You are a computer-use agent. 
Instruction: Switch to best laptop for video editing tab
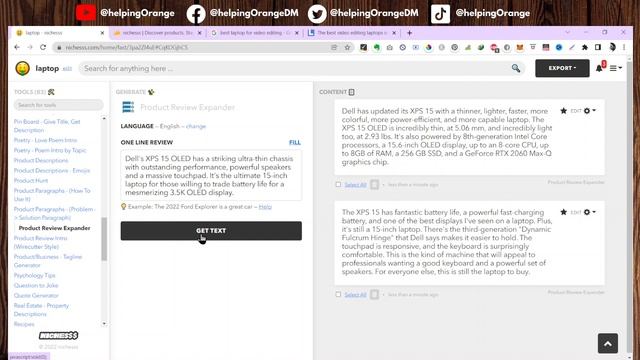[x=256, y=33]
